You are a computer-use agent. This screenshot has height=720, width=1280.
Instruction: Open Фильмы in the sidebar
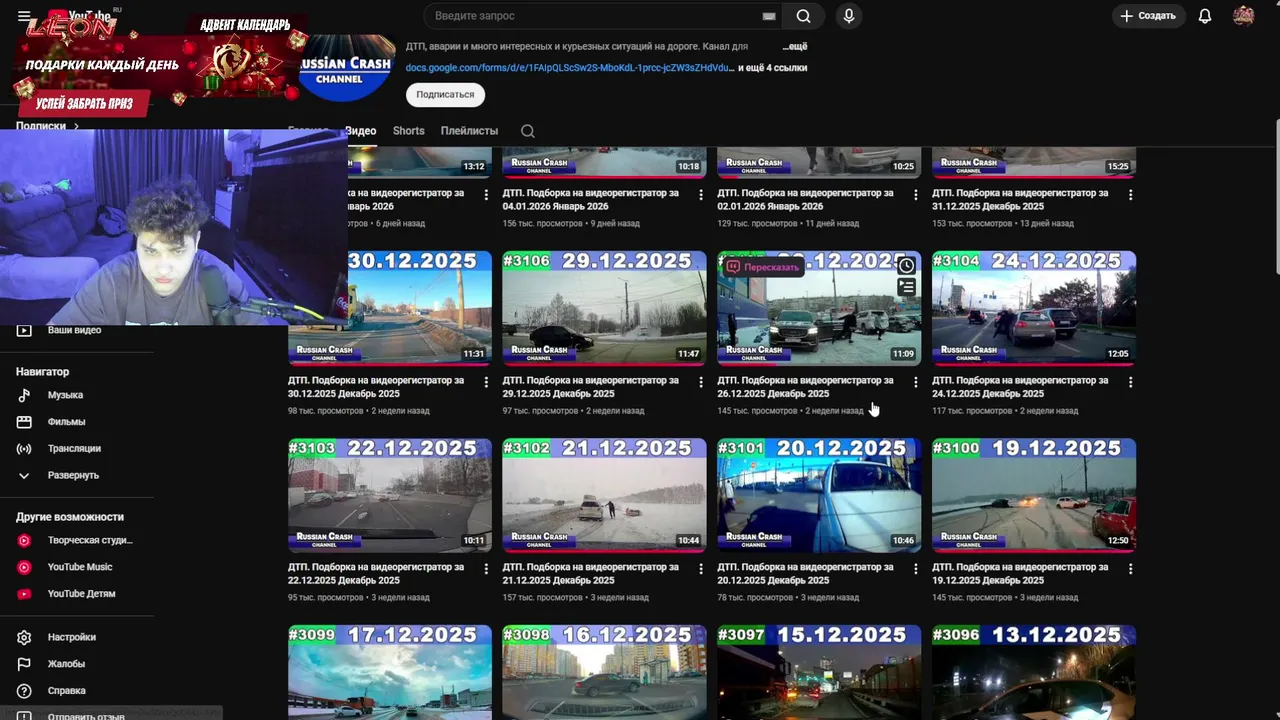point(66,422)
